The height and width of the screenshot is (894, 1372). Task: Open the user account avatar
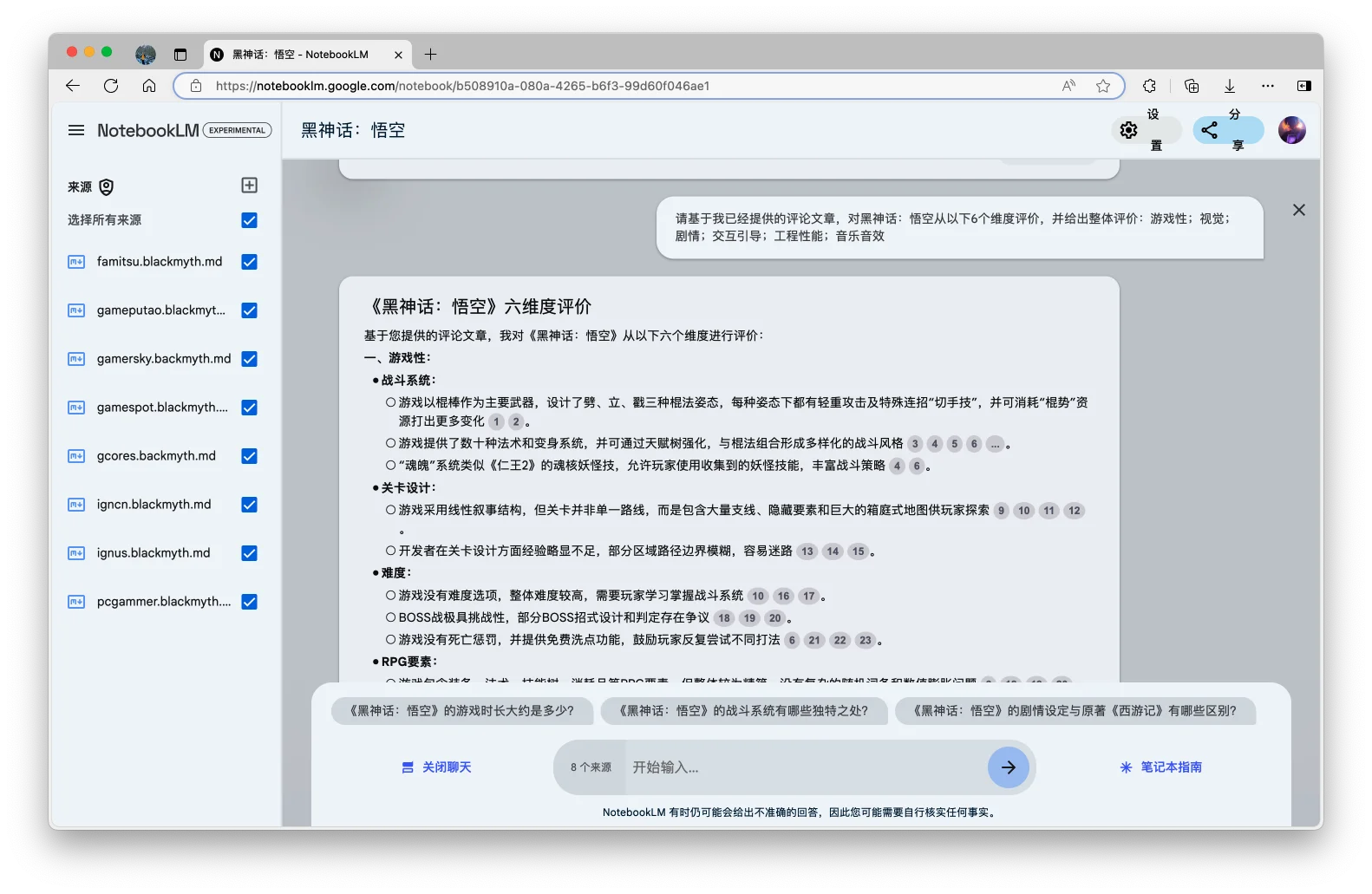click(1291, 130)
